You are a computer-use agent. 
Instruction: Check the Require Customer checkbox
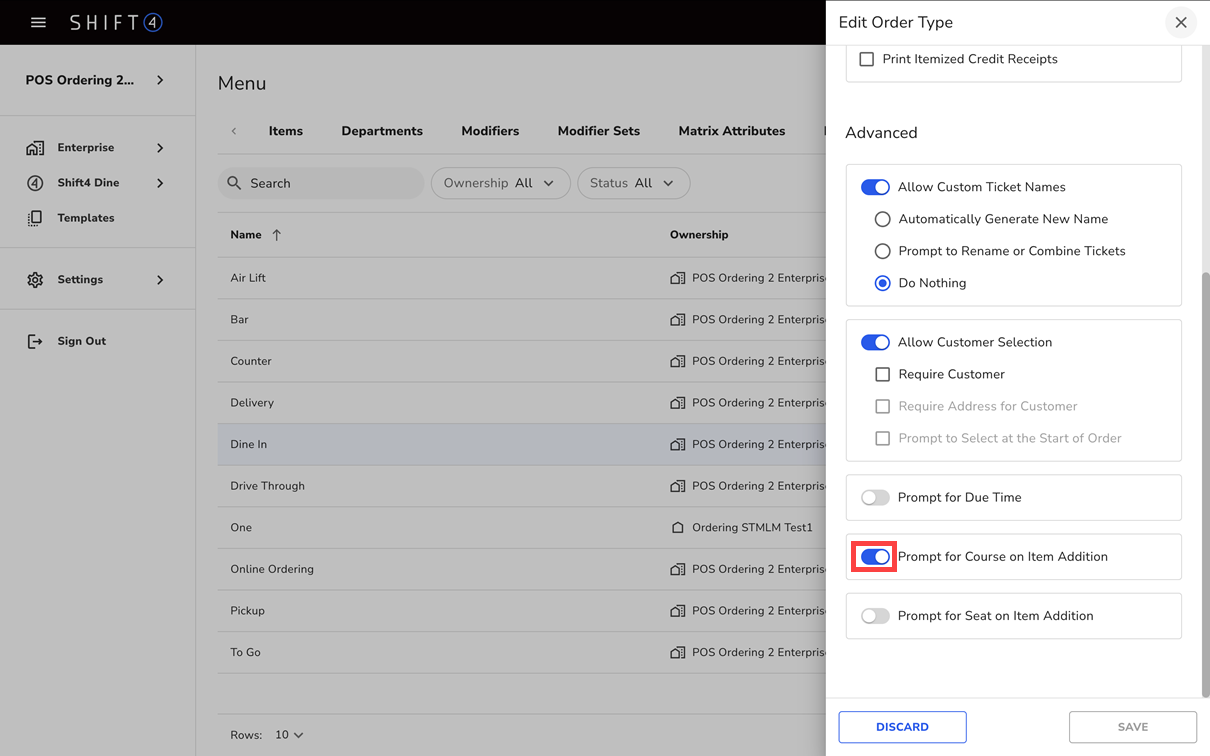882,374
